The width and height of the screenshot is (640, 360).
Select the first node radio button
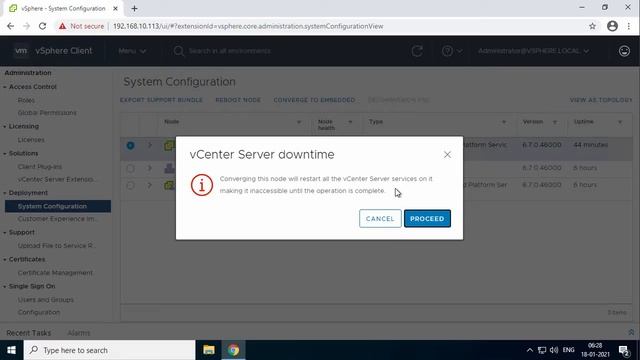pos(130,145)
